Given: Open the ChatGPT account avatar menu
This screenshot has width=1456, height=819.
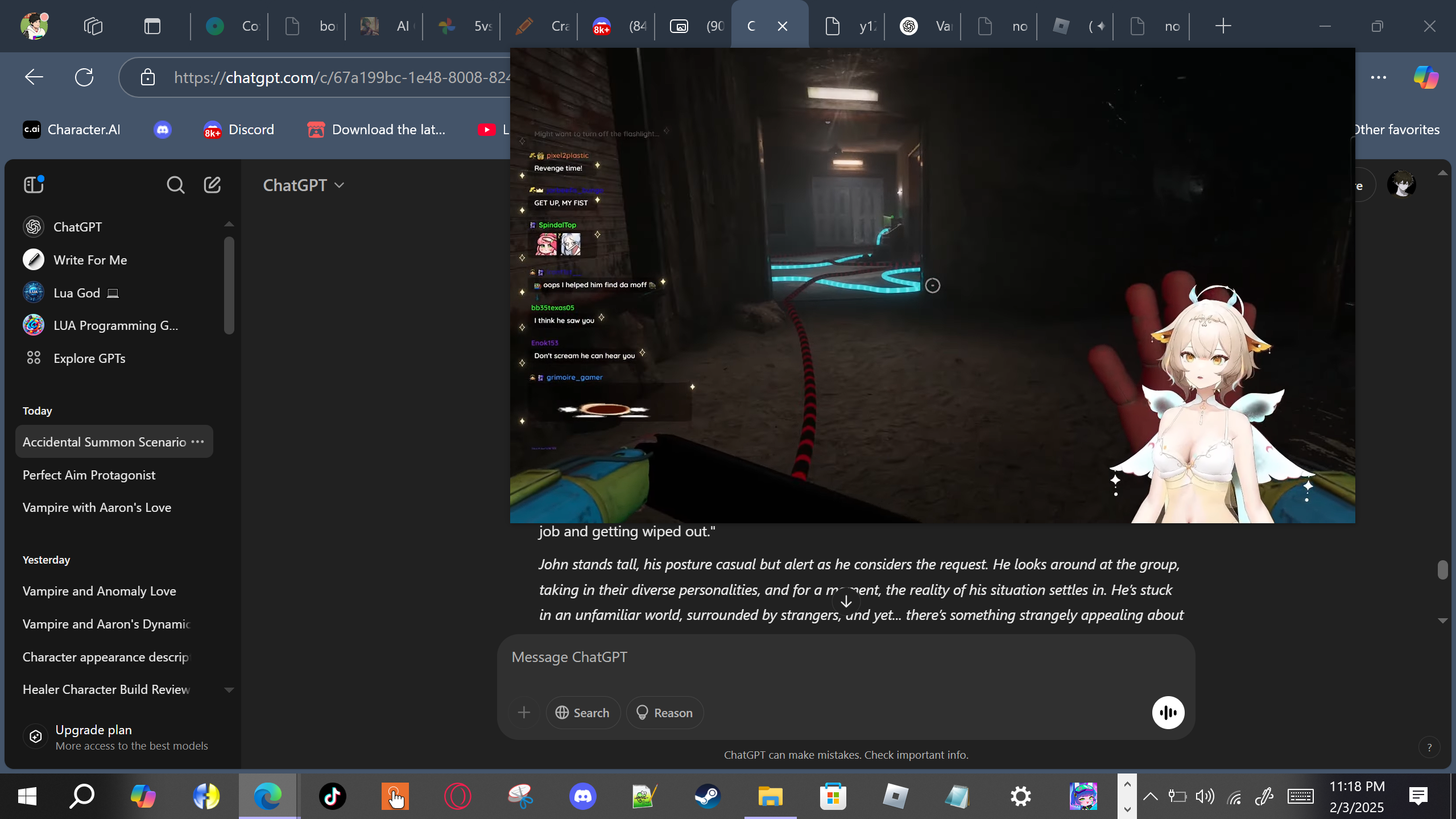Looking at the screenshot, I should click(1401, 185).
